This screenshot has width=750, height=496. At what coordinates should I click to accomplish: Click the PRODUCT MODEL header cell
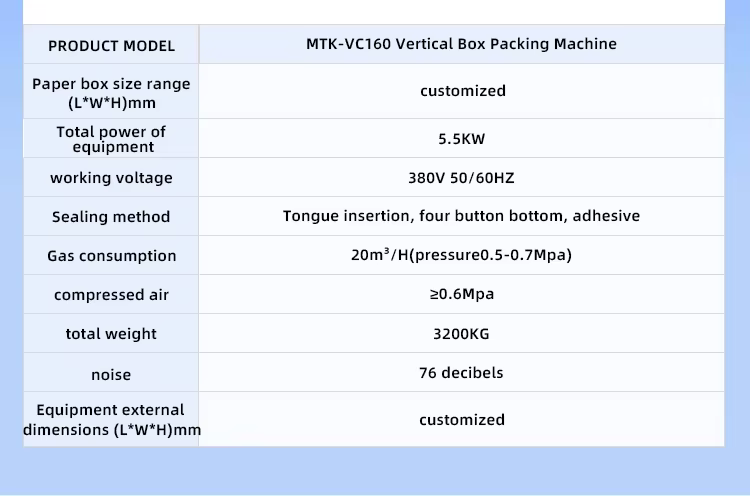coord(111,46)
